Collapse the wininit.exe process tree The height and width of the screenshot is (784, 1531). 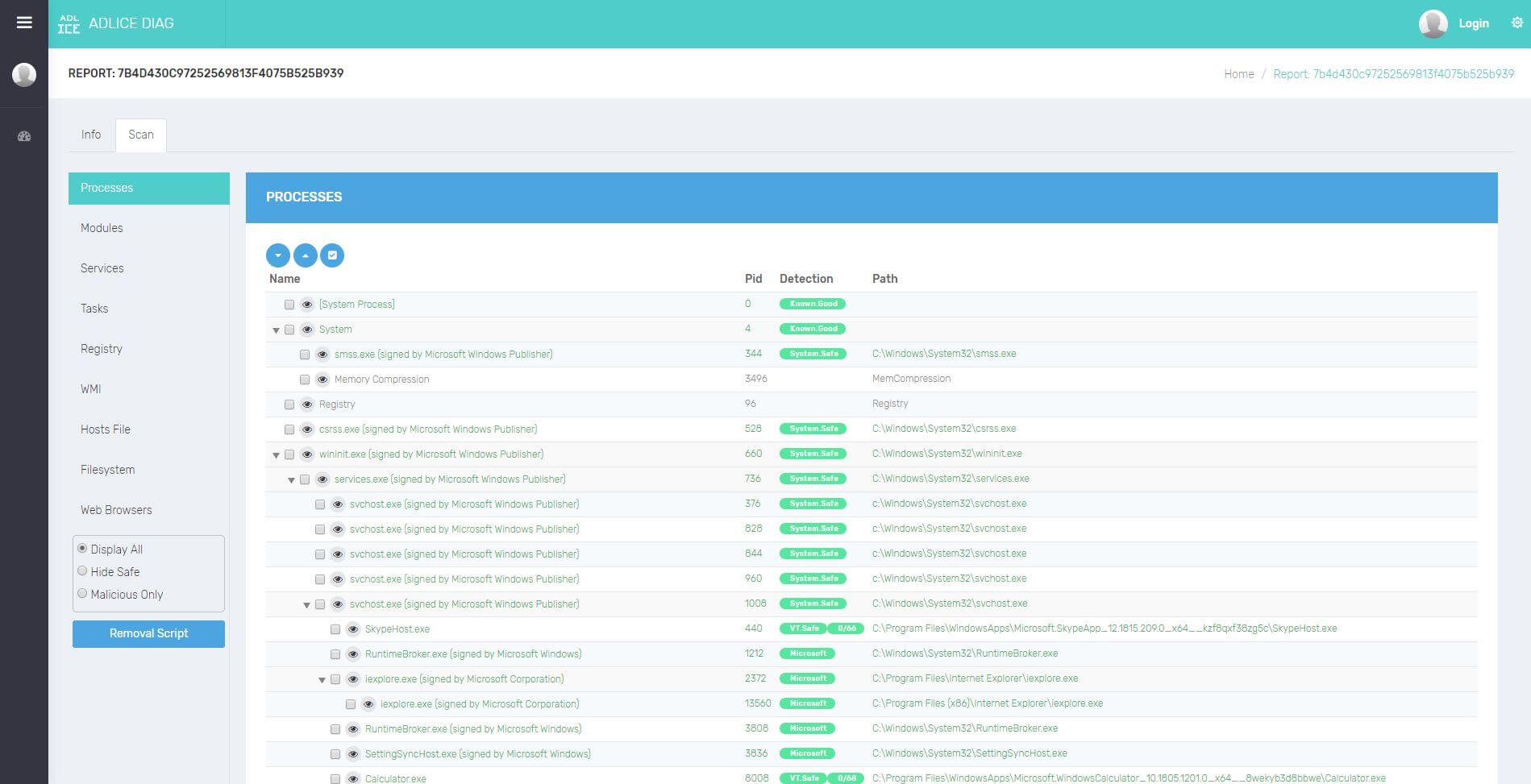pyautogui.click(x=277, y=455)
